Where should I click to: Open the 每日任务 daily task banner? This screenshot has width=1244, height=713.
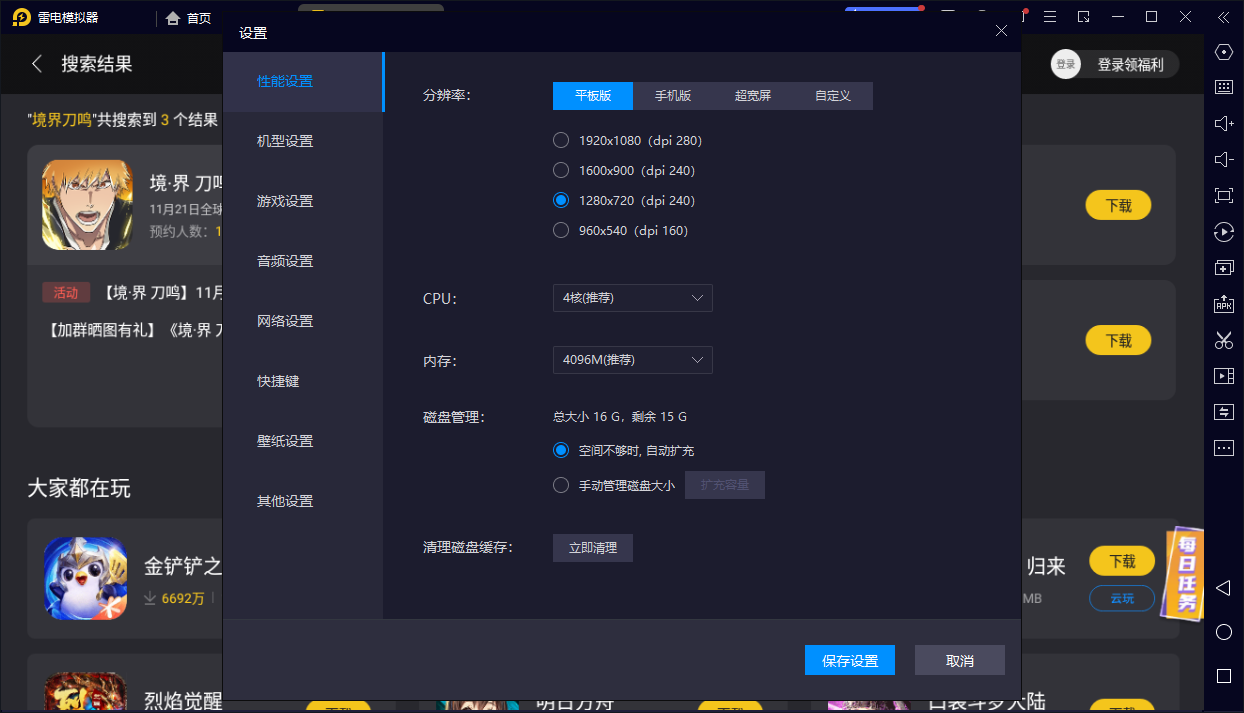tap(1183, 570)
